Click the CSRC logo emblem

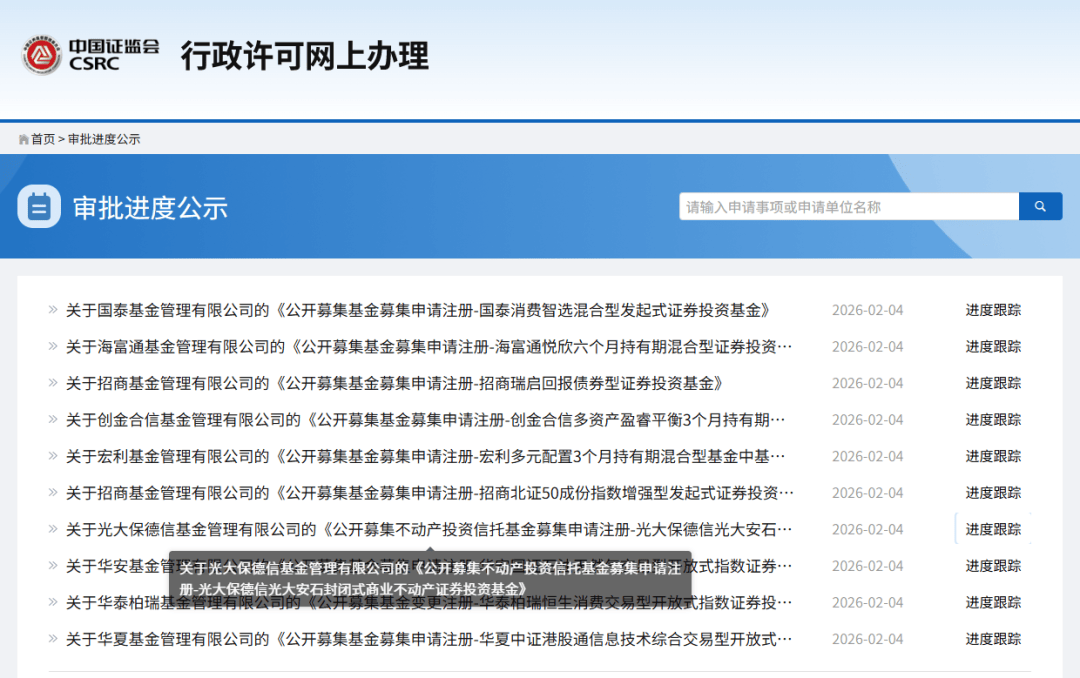(42, 55)
